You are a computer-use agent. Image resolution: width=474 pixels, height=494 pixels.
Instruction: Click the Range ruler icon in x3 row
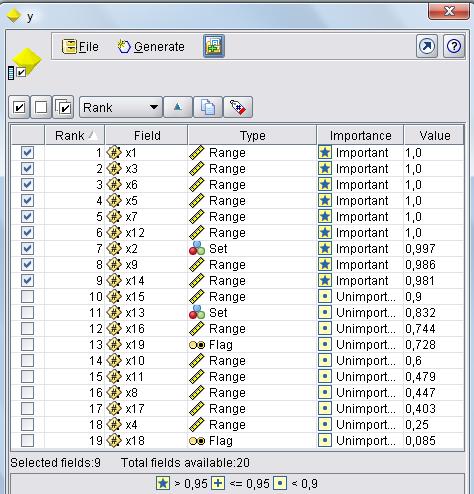[197, 169]
